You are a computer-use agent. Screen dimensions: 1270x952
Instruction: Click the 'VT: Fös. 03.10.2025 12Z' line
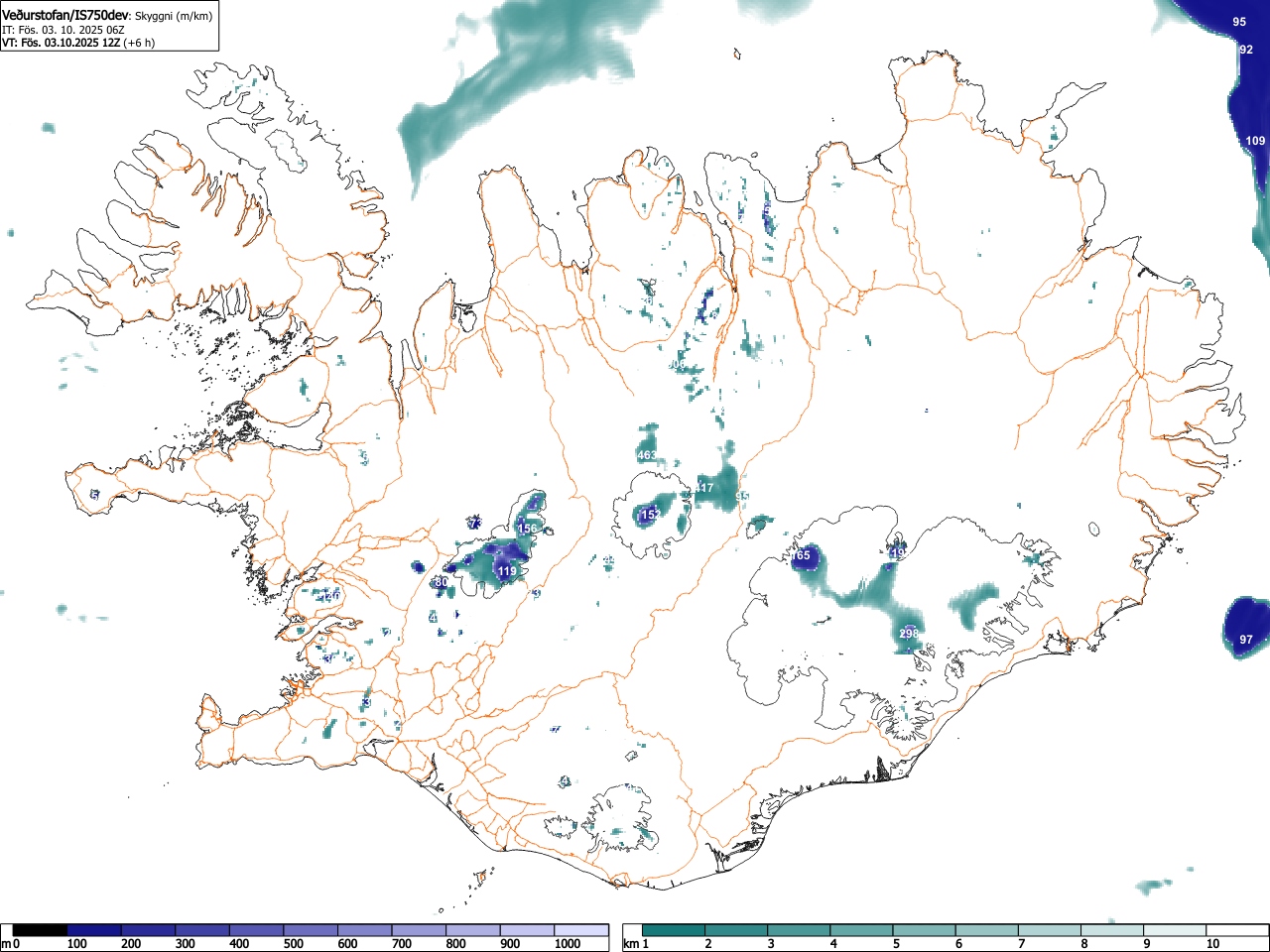61,43
